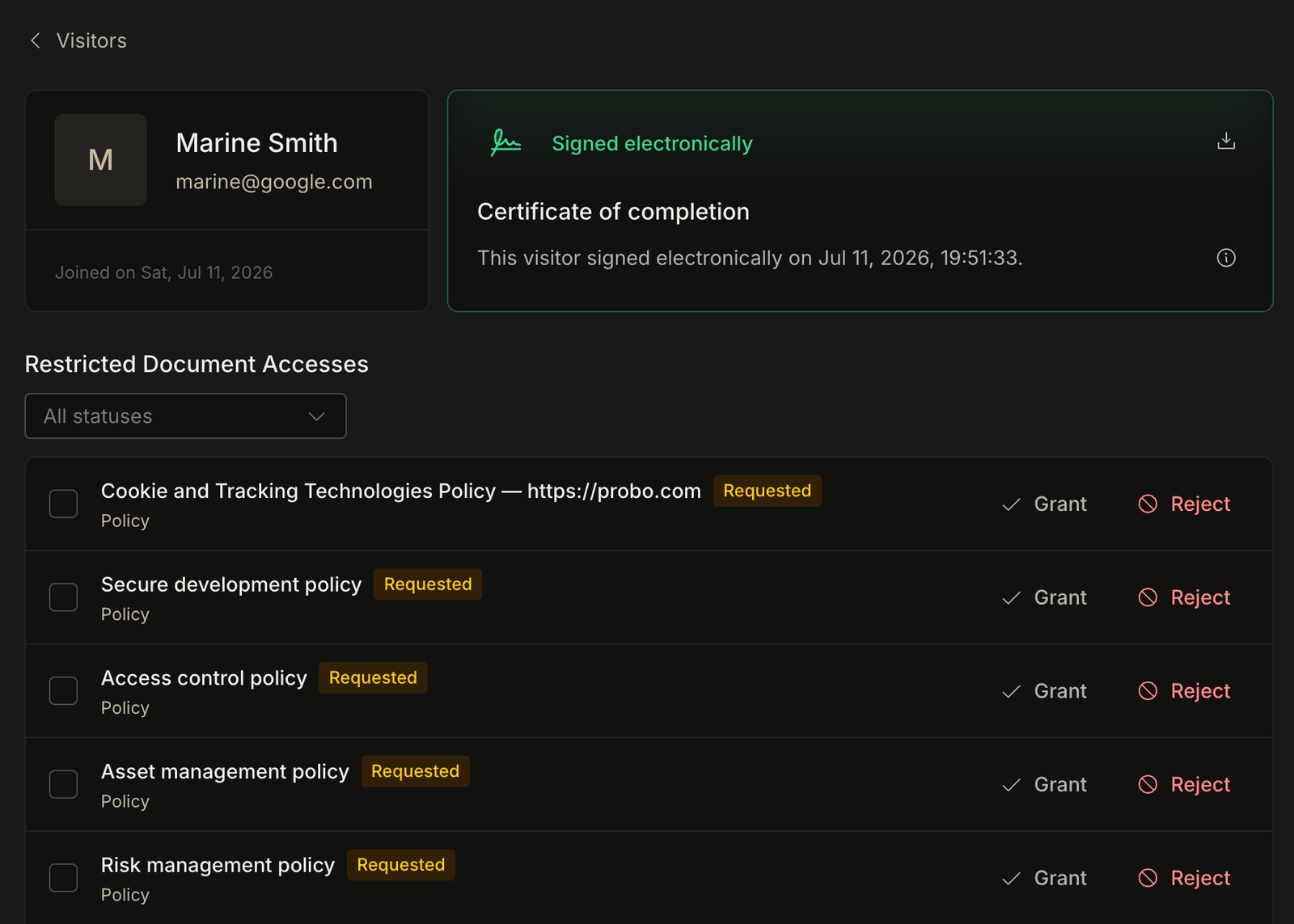The width and height of the screenshot is (1294, 924).
Task: Grant access to Secure development policy
Action: pos(1044,597)
